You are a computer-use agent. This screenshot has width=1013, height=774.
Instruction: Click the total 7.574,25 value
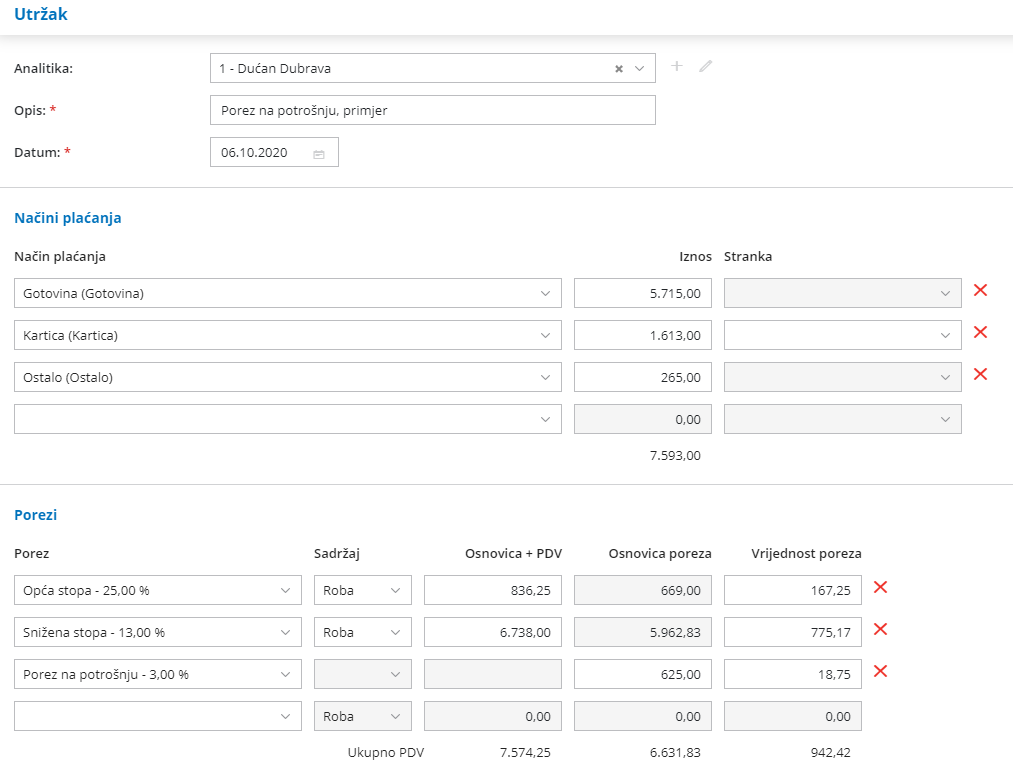[x=525, y=753]
